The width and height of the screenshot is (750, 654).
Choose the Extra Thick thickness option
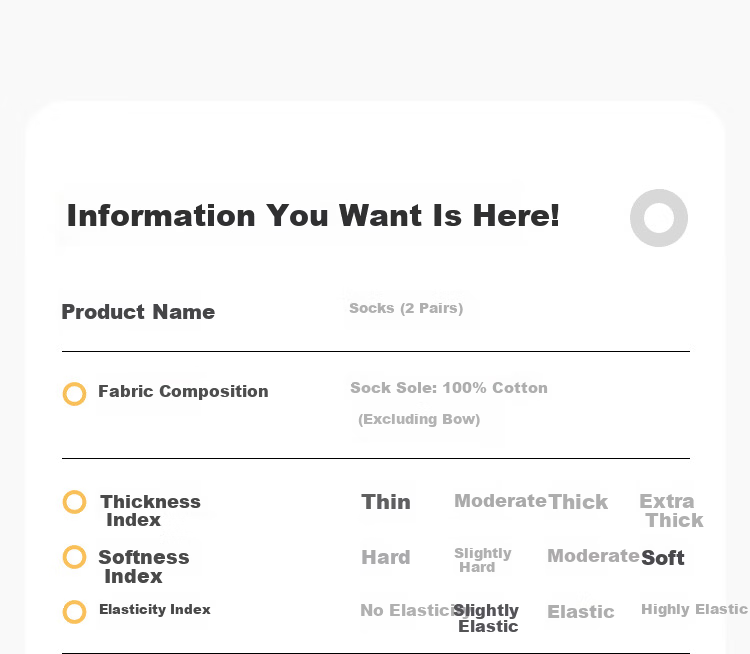pos(671,510)
